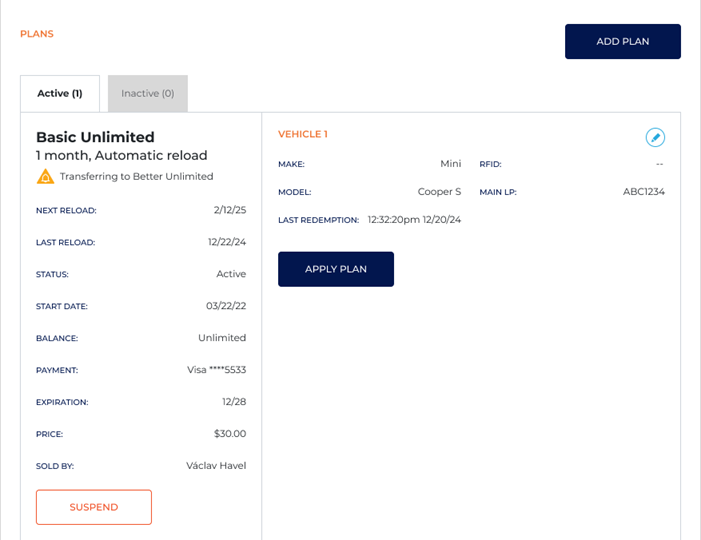
Task: Click the Visa ****5533 payment value
Action: pyautogui.click(x=216, y=370)
